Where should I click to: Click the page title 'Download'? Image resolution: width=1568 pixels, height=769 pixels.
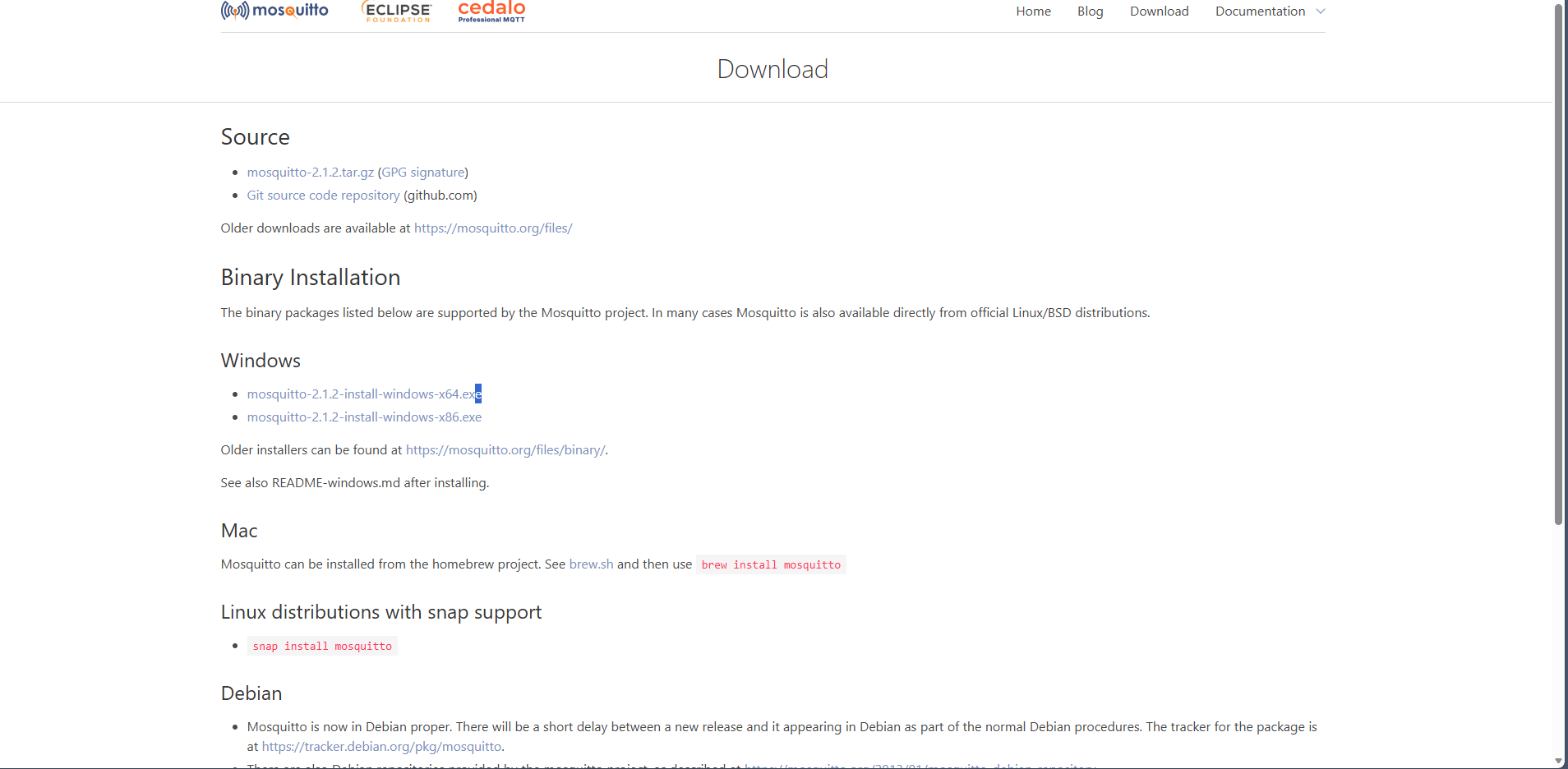(772, 69)
